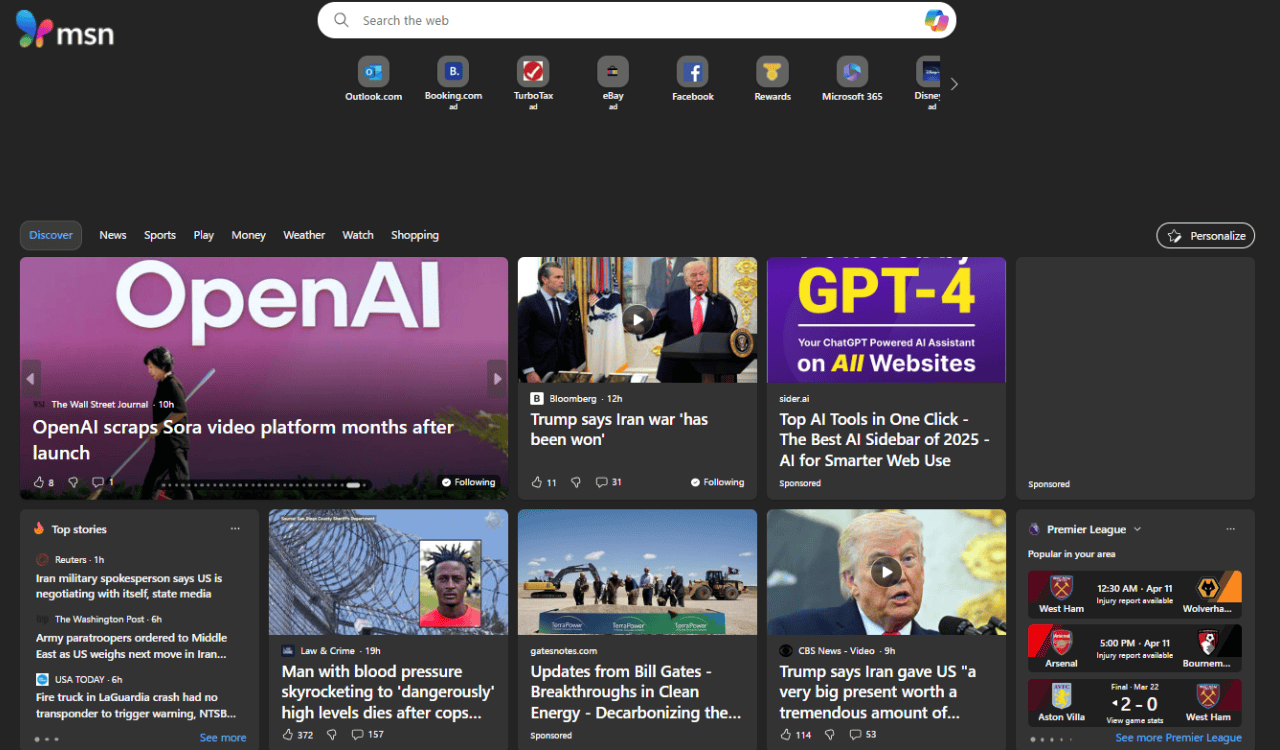Image resolution: width=1280 pixels, height=750 pixels.
Task: Open the Outlook.com shortcut icon
Action: coord(373,72)
